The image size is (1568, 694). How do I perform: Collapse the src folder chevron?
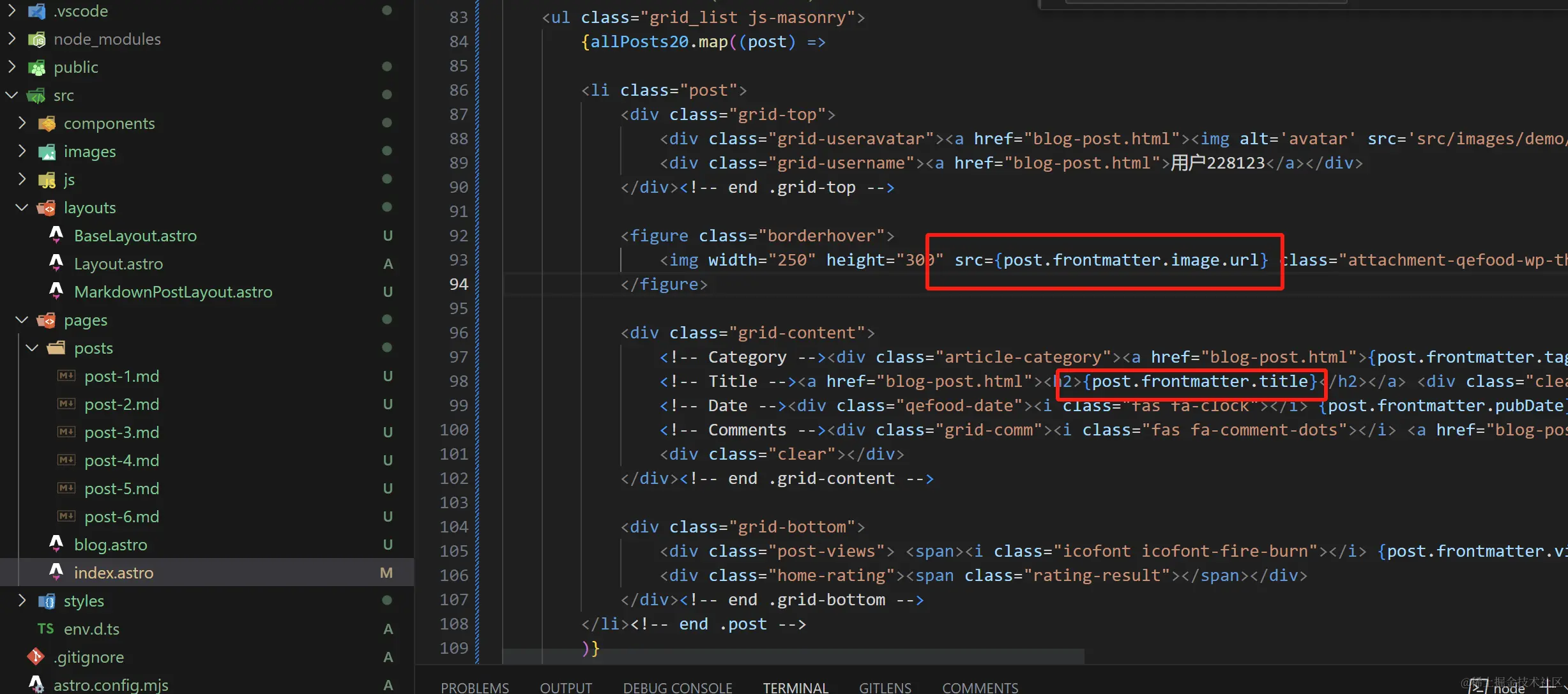[11, 95]
